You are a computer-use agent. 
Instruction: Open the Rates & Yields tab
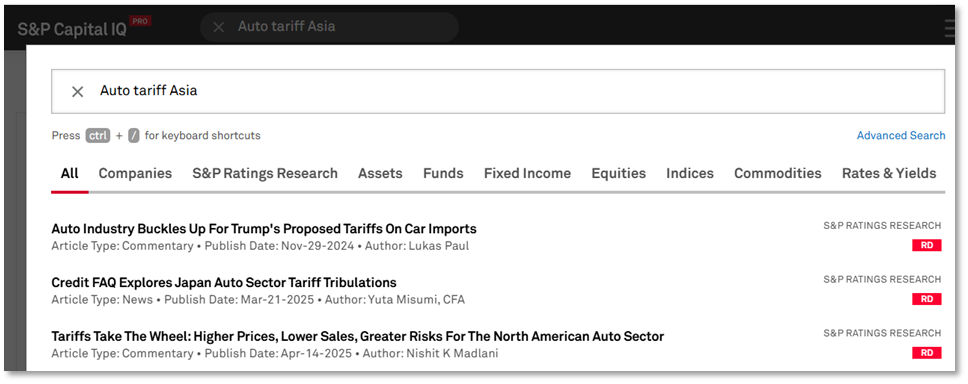(x=889, y=173)
